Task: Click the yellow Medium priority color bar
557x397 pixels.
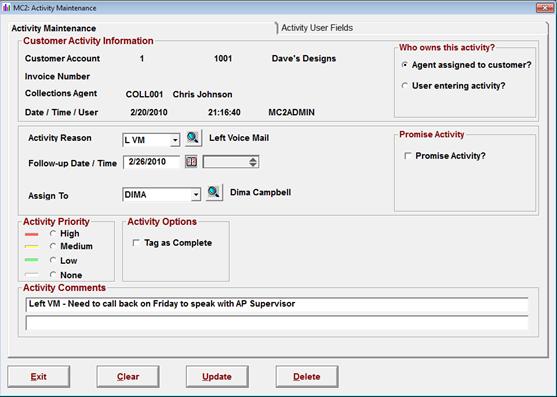Action: [x=32, y=246]
